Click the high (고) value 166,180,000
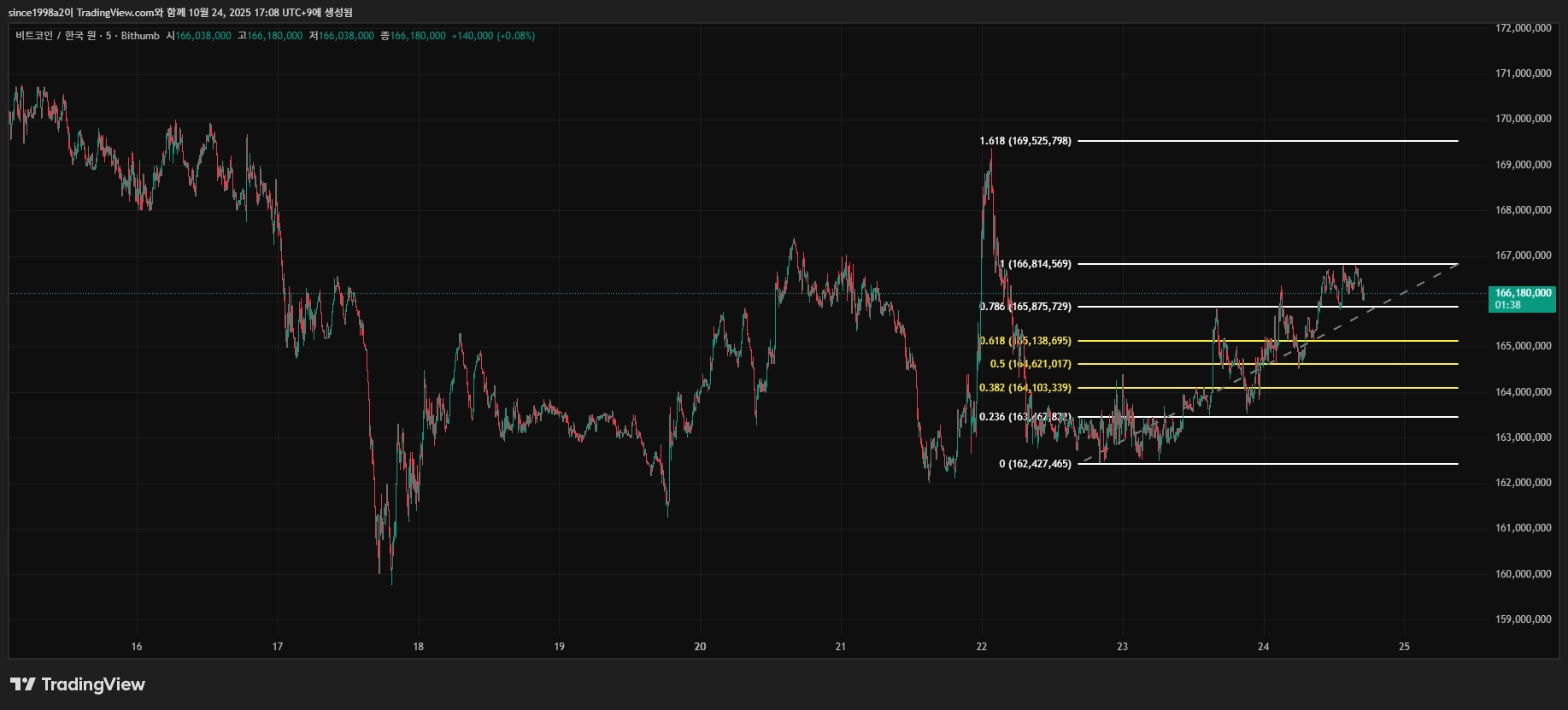Viewport: 1568px width, 710px height. point(274,36)
